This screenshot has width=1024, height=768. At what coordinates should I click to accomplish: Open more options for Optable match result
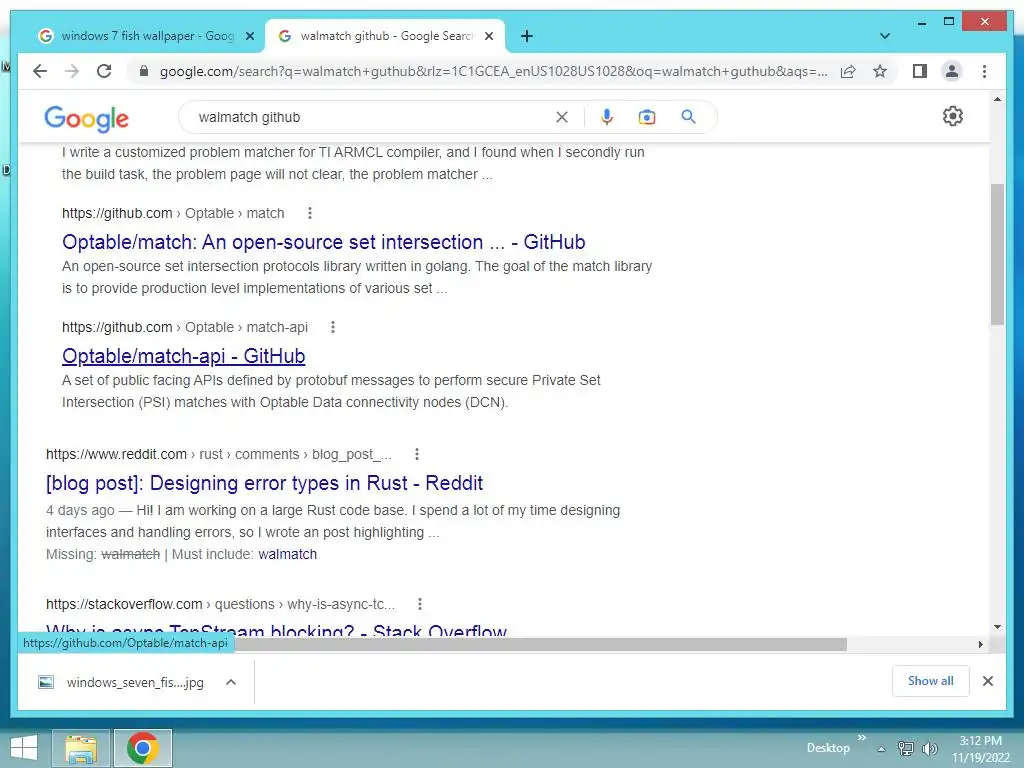coord(310,213)
